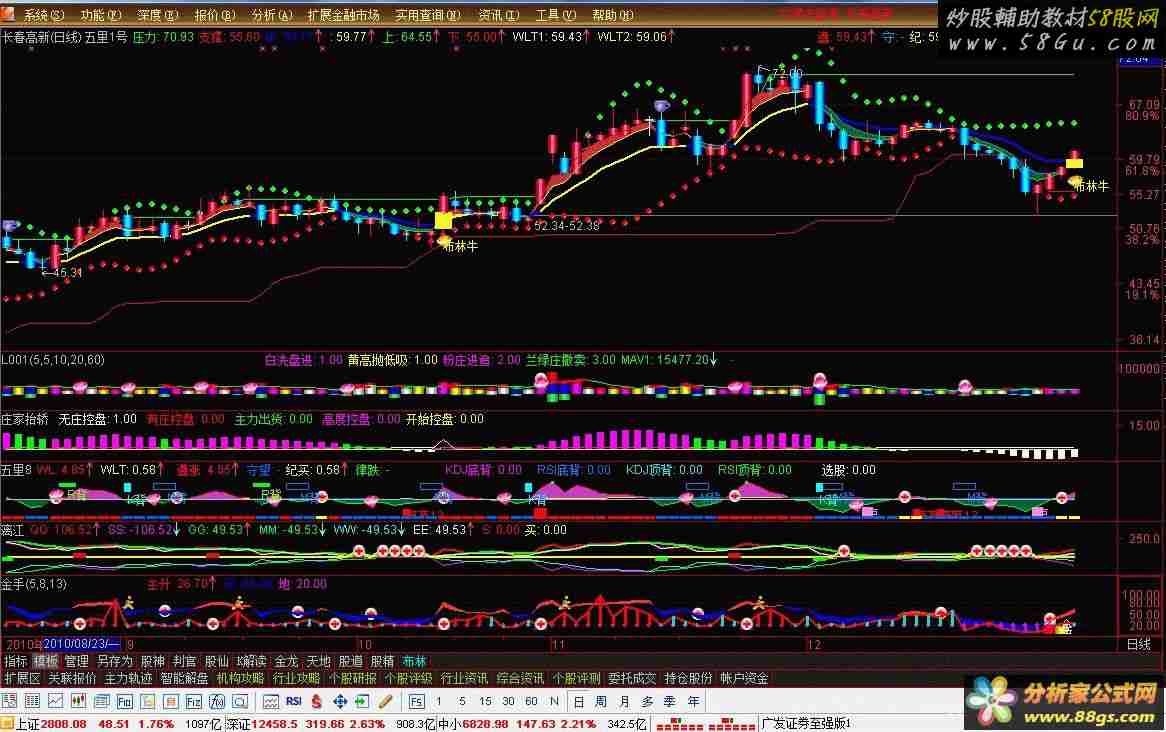Open 主力轨迹 tab

(128, 678)
